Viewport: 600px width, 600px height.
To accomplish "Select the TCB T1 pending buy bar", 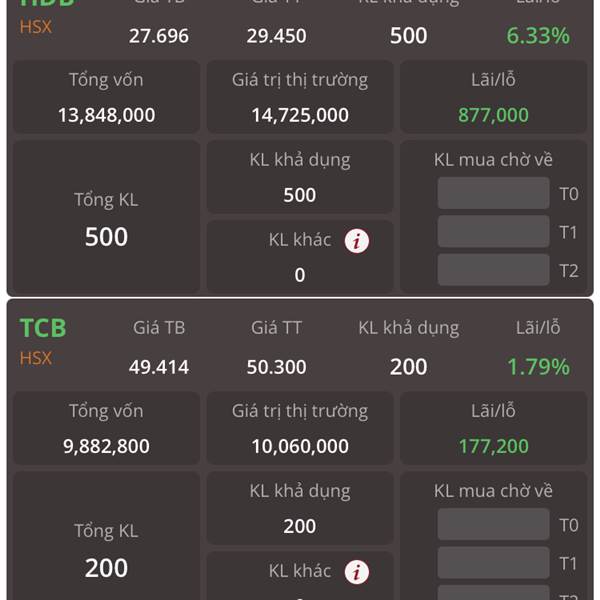I will (494, 562).
